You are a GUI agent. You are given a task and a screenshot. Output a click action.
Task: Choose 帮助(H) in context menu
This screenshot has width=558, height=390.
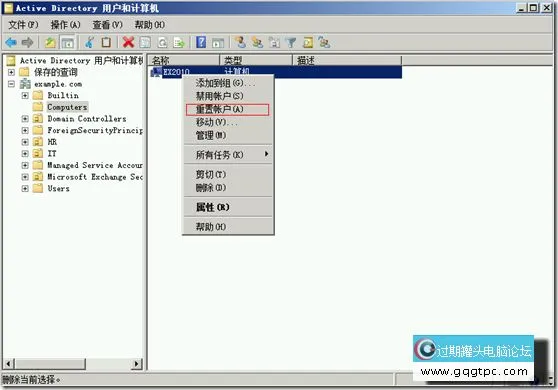click(x=228, y=227)
